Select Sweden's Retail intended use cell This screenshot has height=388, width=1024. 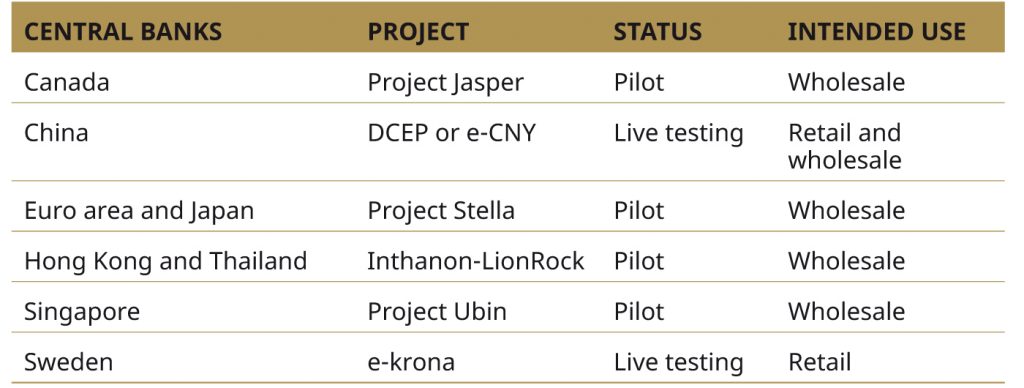[x=820, y=362]
